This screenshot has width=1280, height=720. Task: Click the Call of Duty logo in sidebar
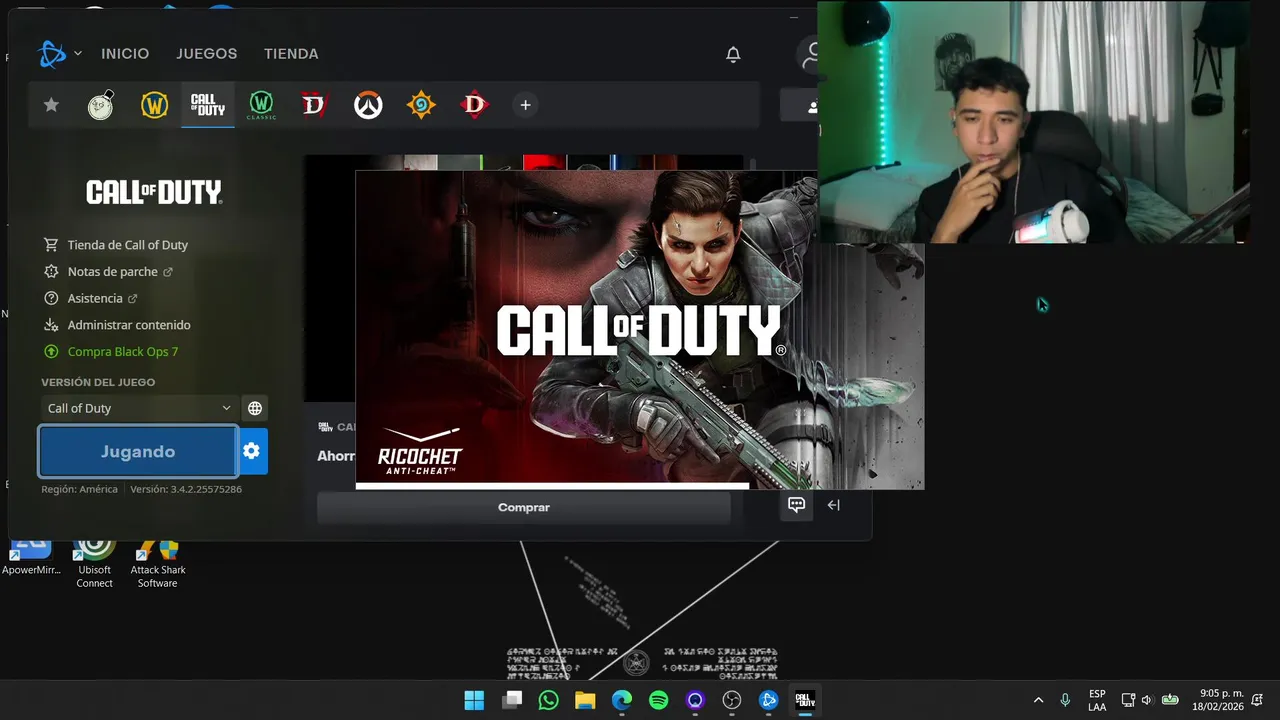click(x=154, y=192)
